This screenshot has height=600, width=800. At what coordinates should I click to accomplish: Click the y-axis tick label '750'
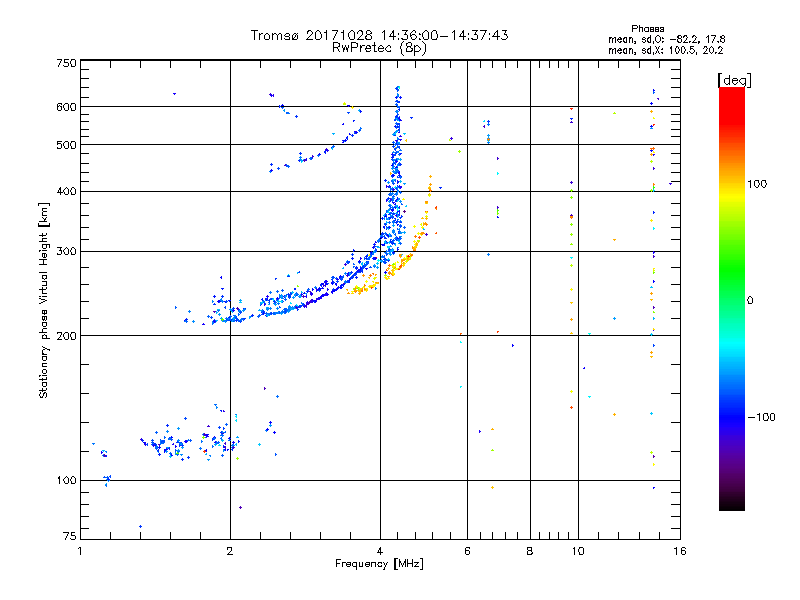(x=66, y=63)
